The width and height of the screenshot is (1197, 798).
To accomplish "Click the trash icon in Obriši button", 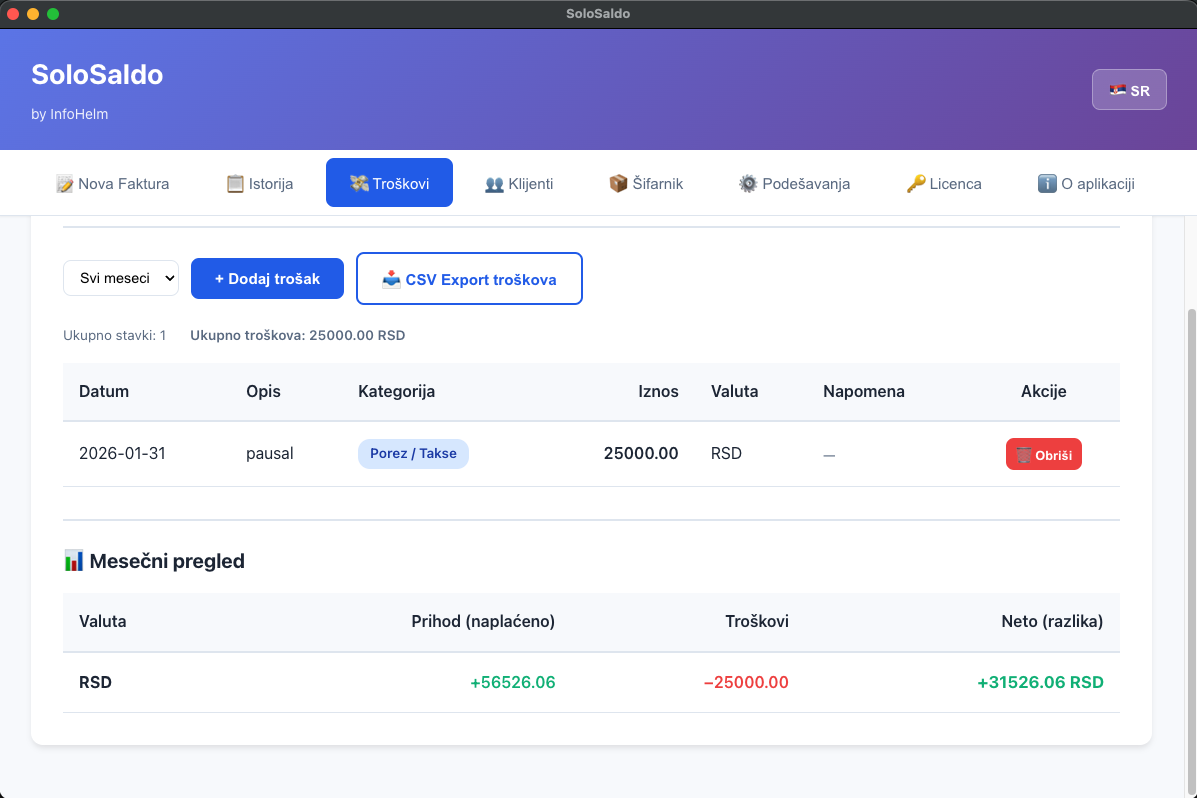I will pos(1024,455).
